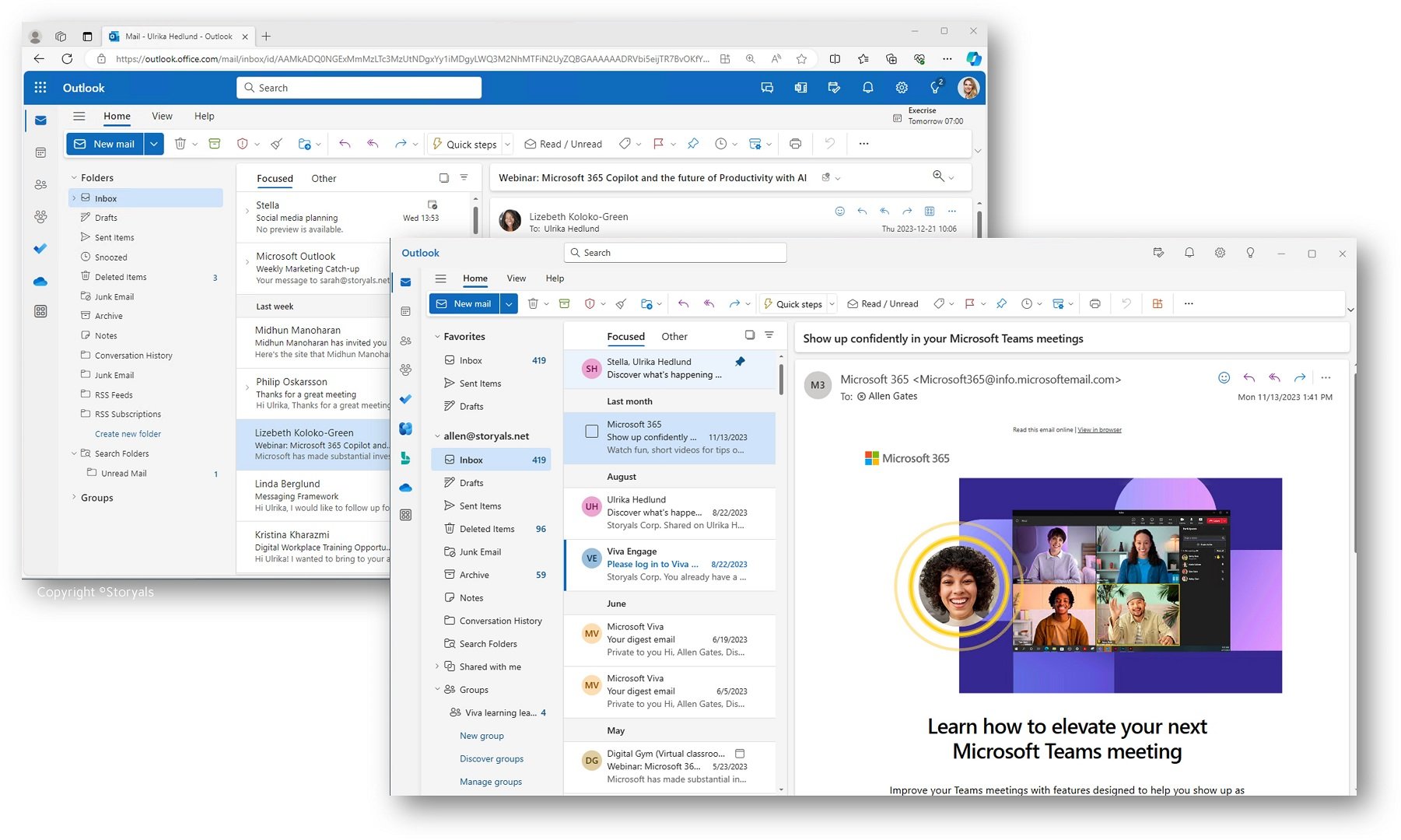Unpin the Stella conversation in the message list
This screenshot has height=840, width=1401.
(x=740, y=362)
